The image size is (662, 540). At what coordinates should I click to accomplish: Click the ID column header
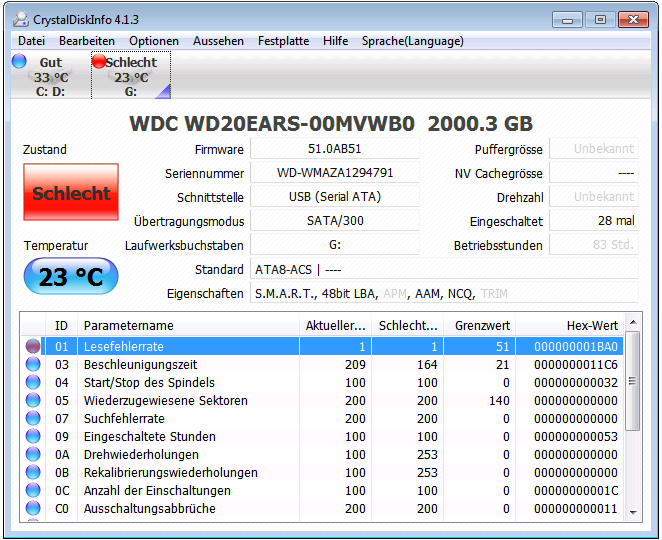61,326
